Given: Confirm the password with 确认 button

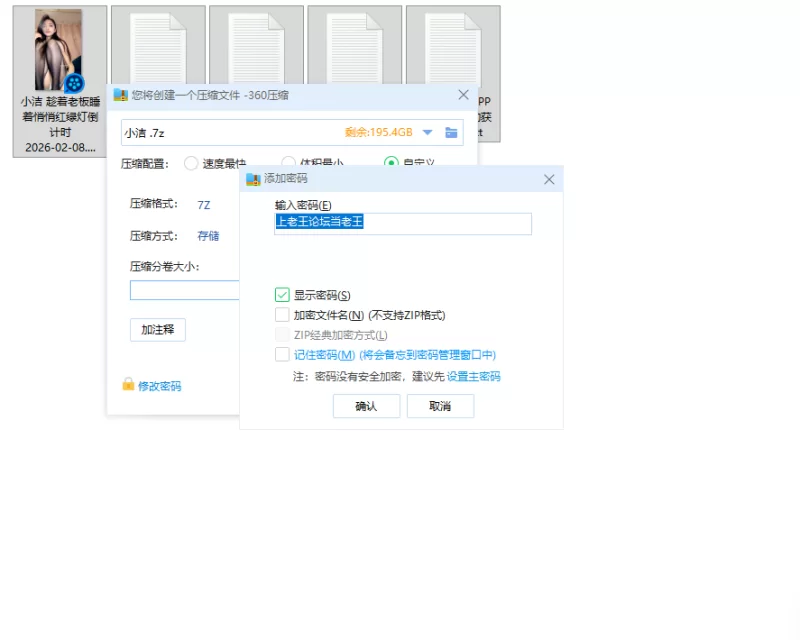Looking at the screenshot, I should tap(366, 406).
